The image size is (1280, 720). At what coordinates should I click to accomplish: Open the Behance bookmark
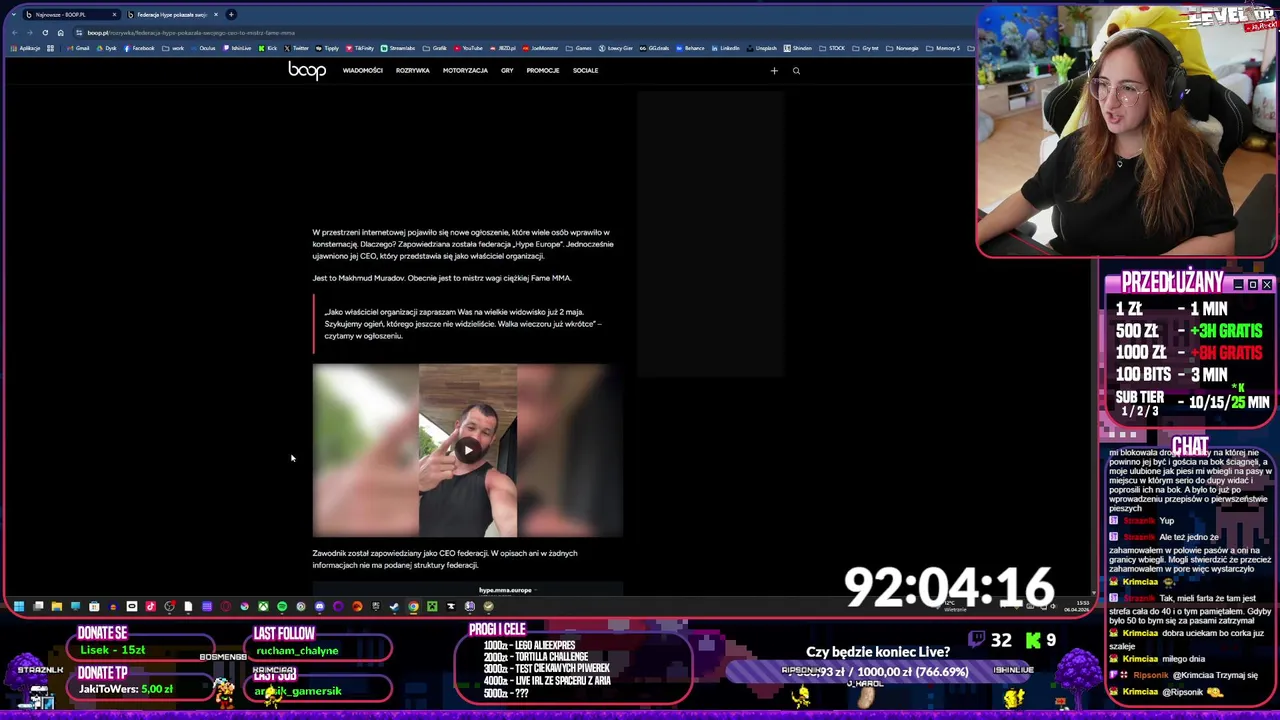[x=690, y=48]
